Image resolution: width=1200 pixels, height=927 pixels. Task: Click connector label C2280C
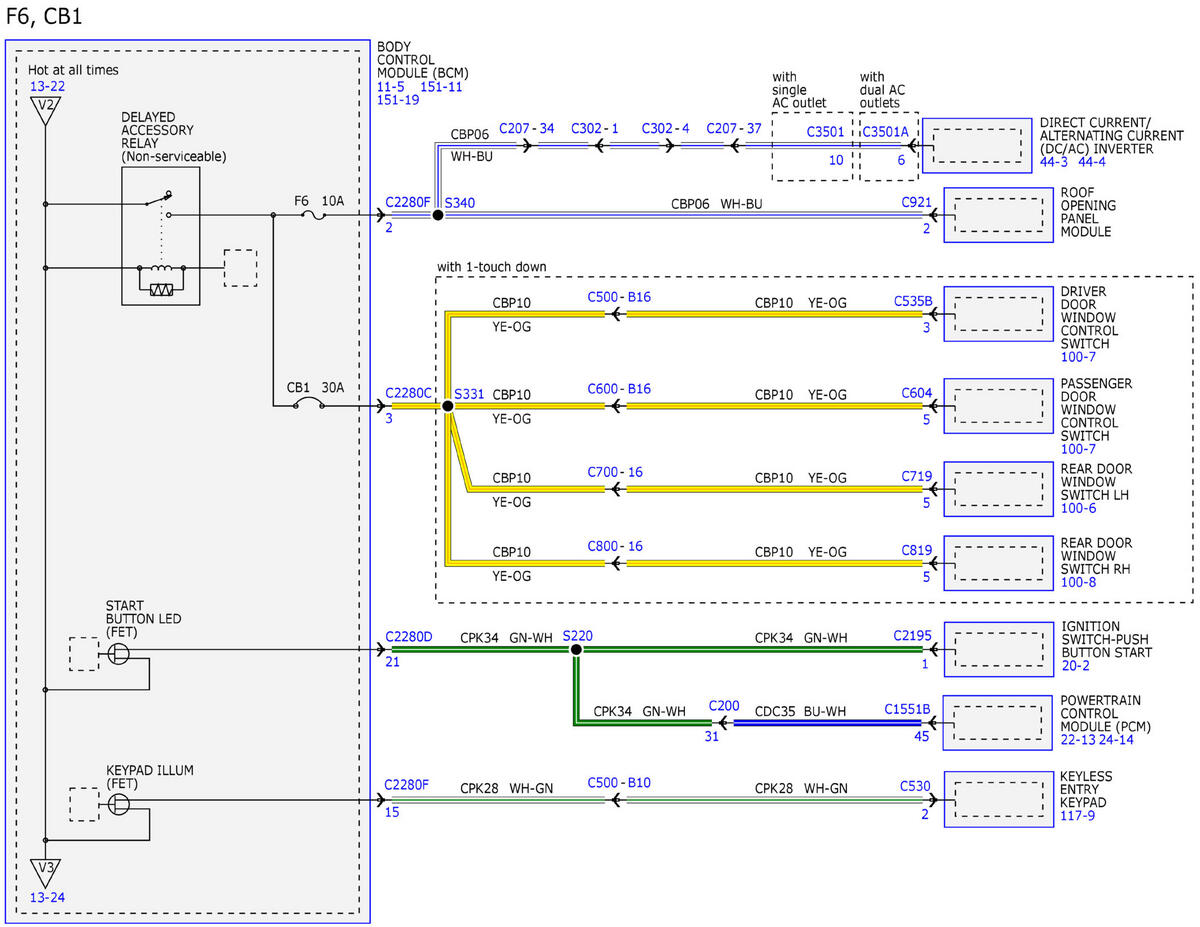click(x=408, y=393)
